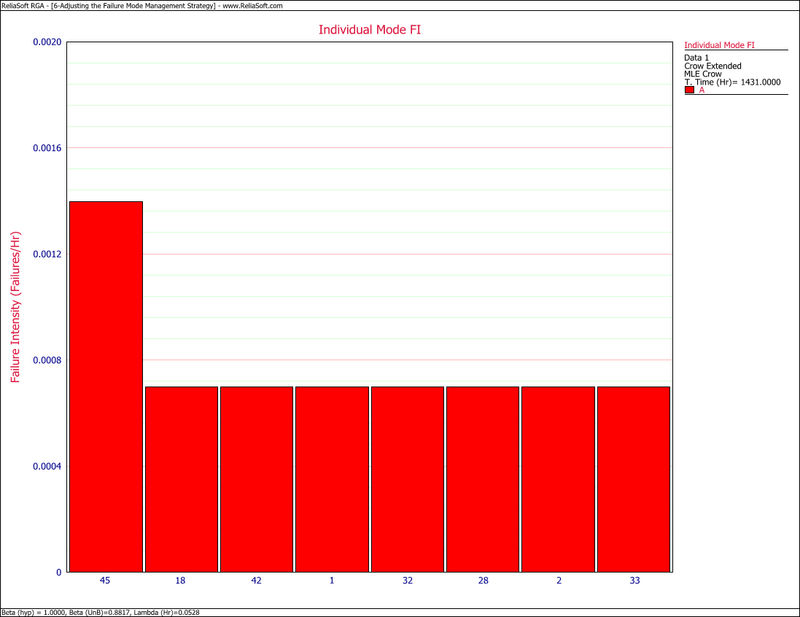The image size is (800, 617).
Task: Click the x-axis label 42
Action: point(256,580)
